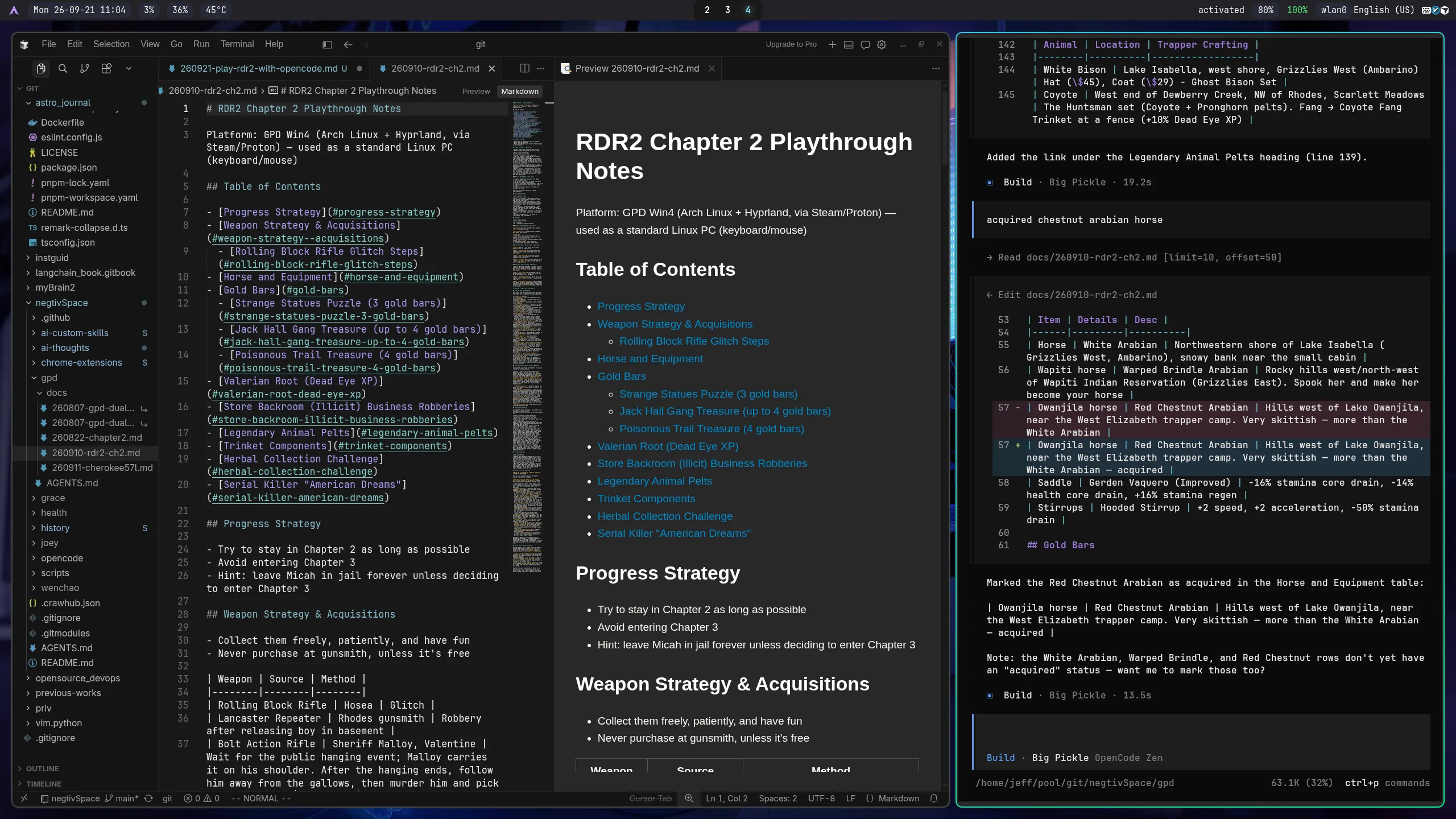Toggle primary sidebar layout icon

tap(327, 44)
